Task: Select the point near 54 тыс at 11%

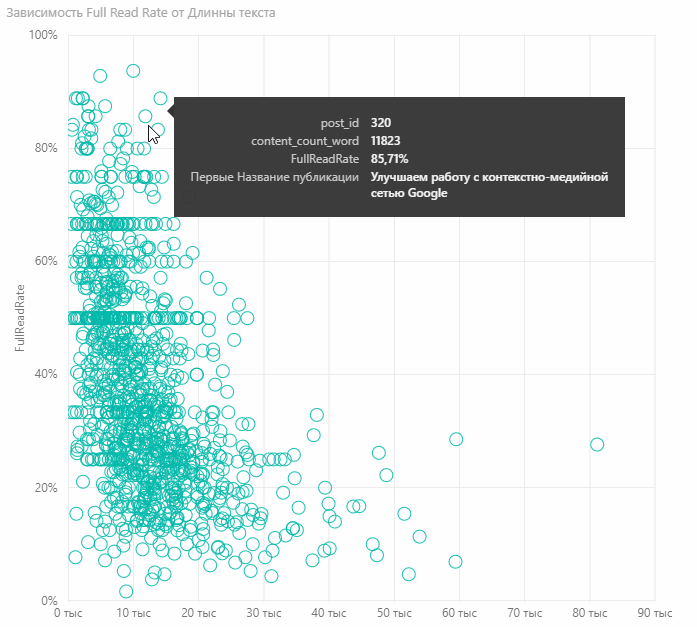Action: point(419,537)
